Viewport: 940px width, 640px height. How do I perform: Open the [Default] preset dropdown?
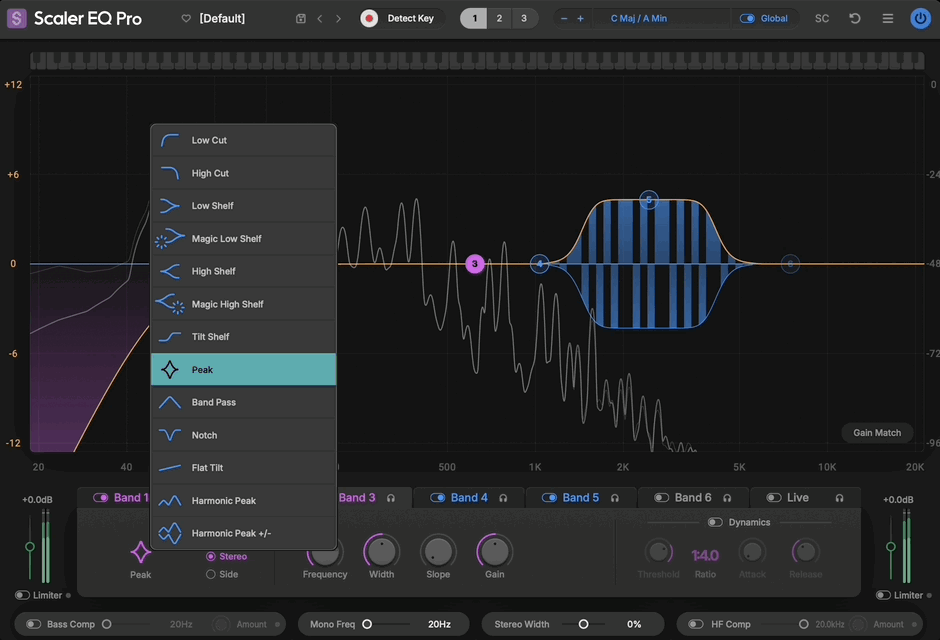[222, 19]
